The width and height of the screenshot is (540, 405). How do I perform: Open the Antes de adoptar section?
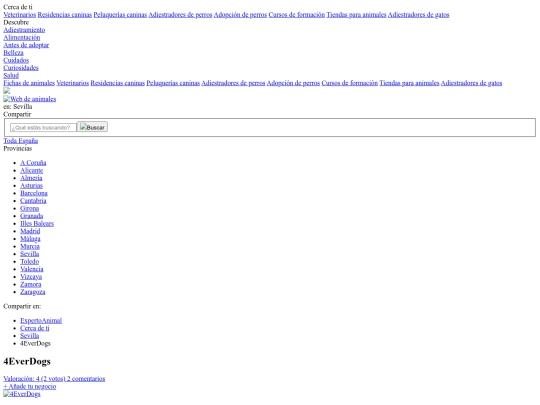coord(26,45)
